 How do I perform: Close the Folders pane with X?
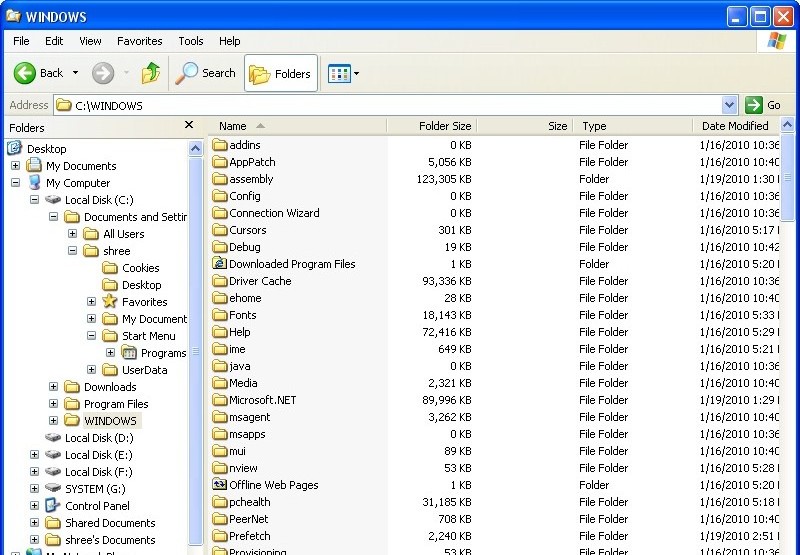click(x=189, y=124)
